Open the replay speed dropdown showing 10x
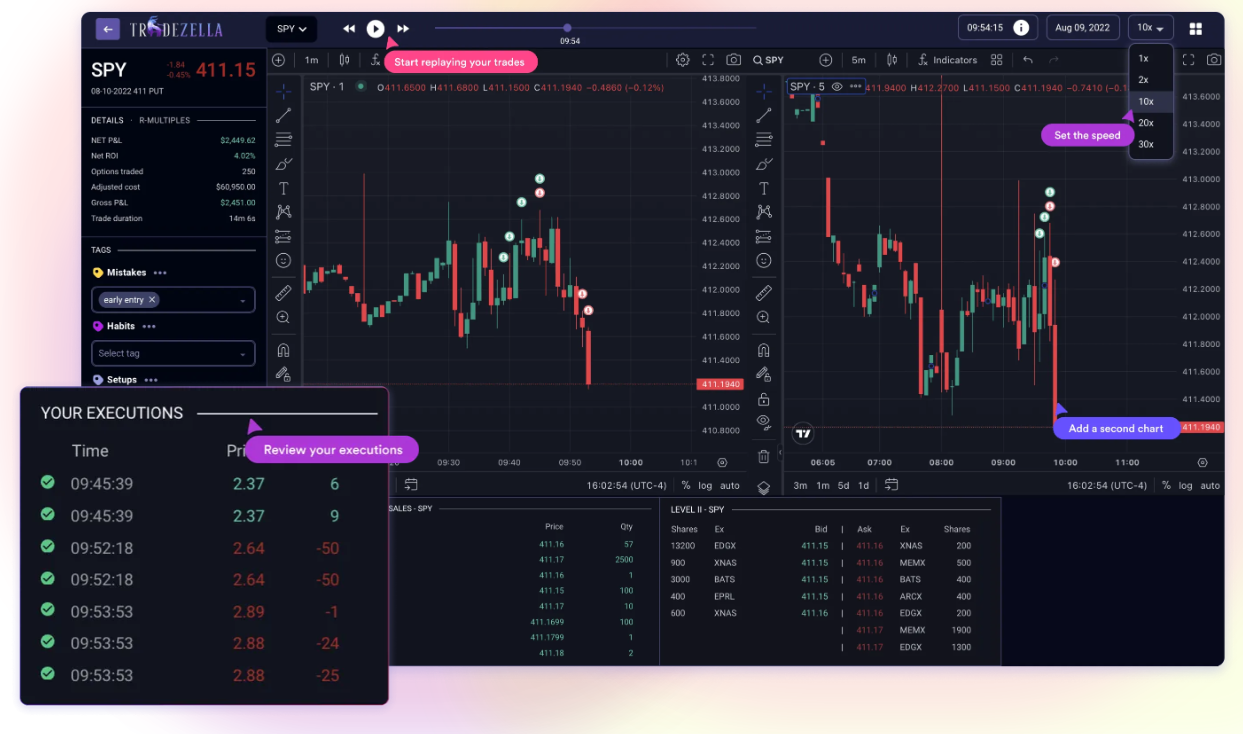Viewport: 1243px width, 734px height. (x=1151, y=27)
